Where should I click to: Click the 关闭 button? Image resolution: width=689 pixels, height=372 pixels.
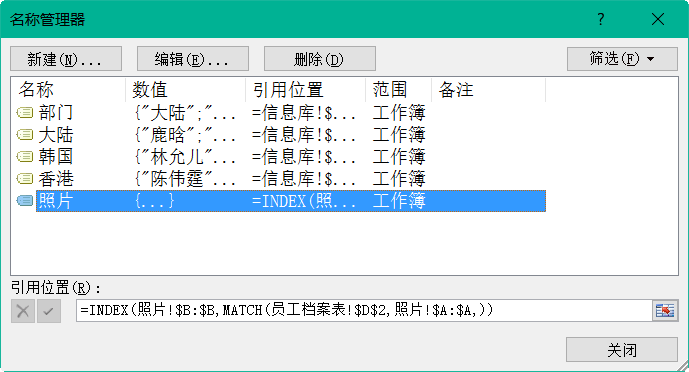coord(622,350)
